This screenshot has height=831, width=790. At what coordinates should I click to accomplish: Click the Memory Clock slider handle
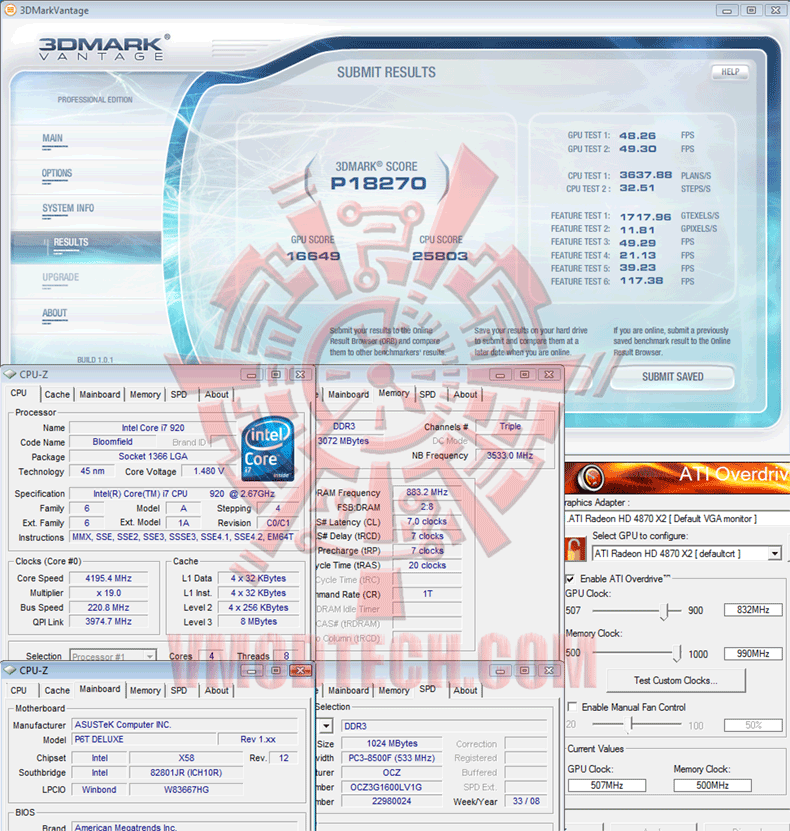pos(677,653)
